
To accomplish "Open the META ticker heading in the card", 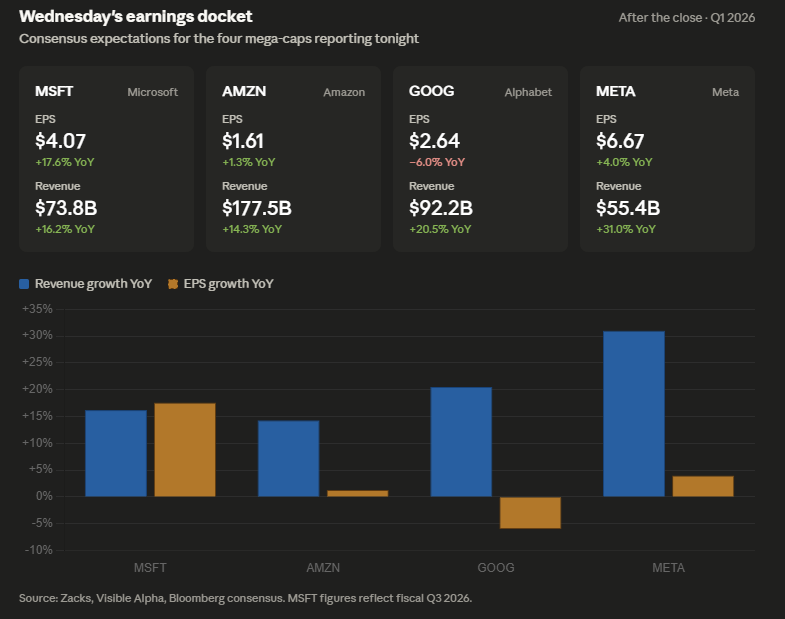I will 615,92.
